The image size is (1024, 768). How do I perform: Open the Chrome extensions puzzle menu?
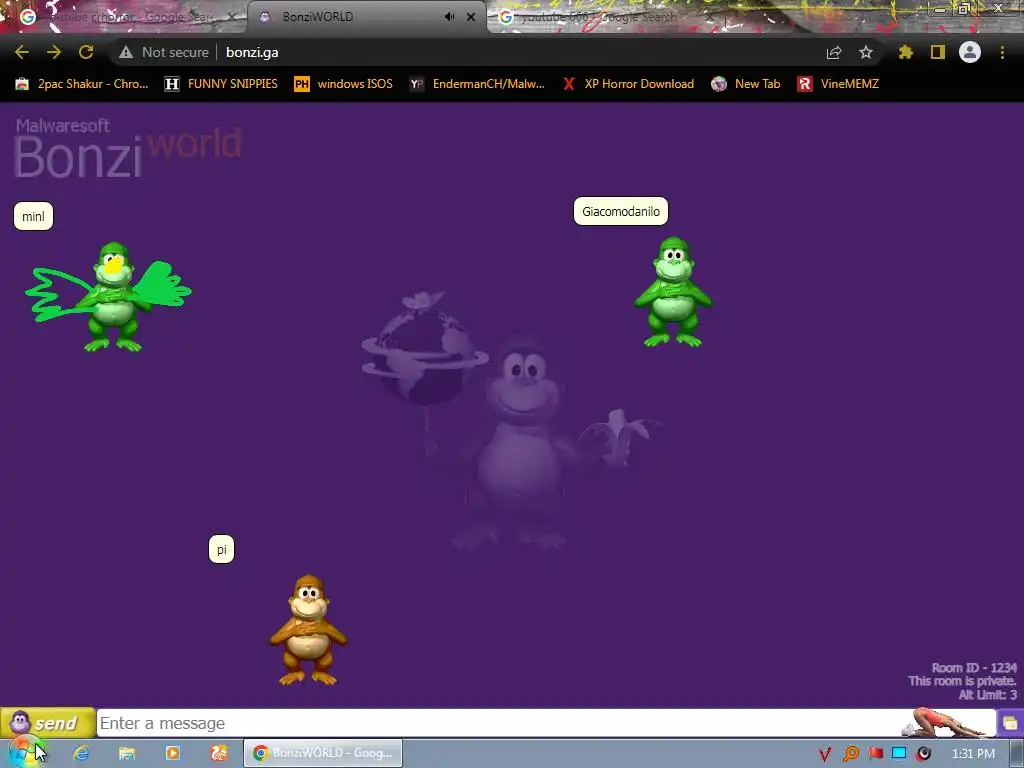click(906, 52)
